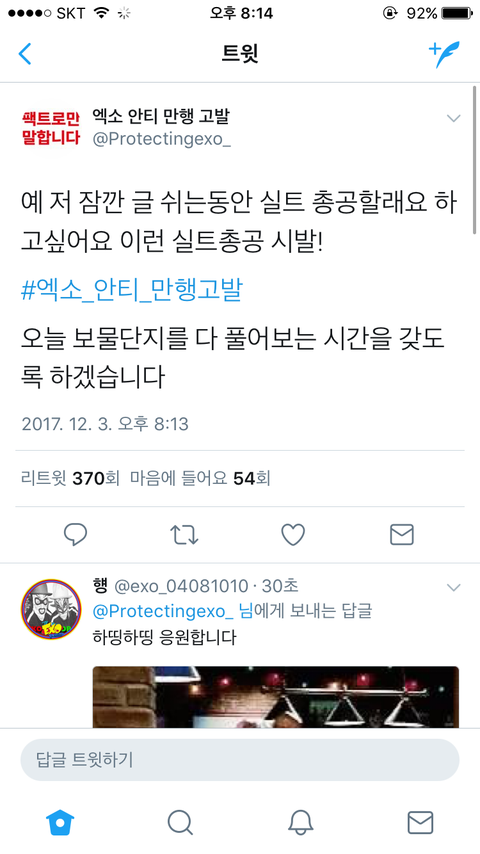Open the 행 user's round avatar
Viewport: 480px width, 854px height.
(51, 609)
